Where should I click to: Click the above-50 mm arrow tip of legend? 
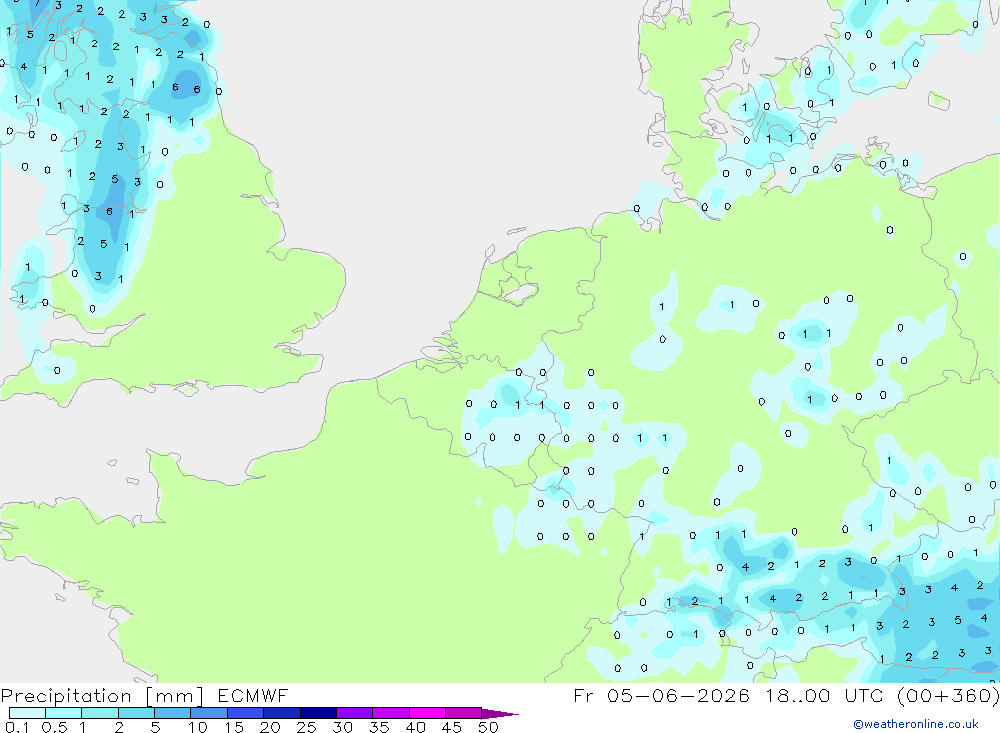[500, 714]
